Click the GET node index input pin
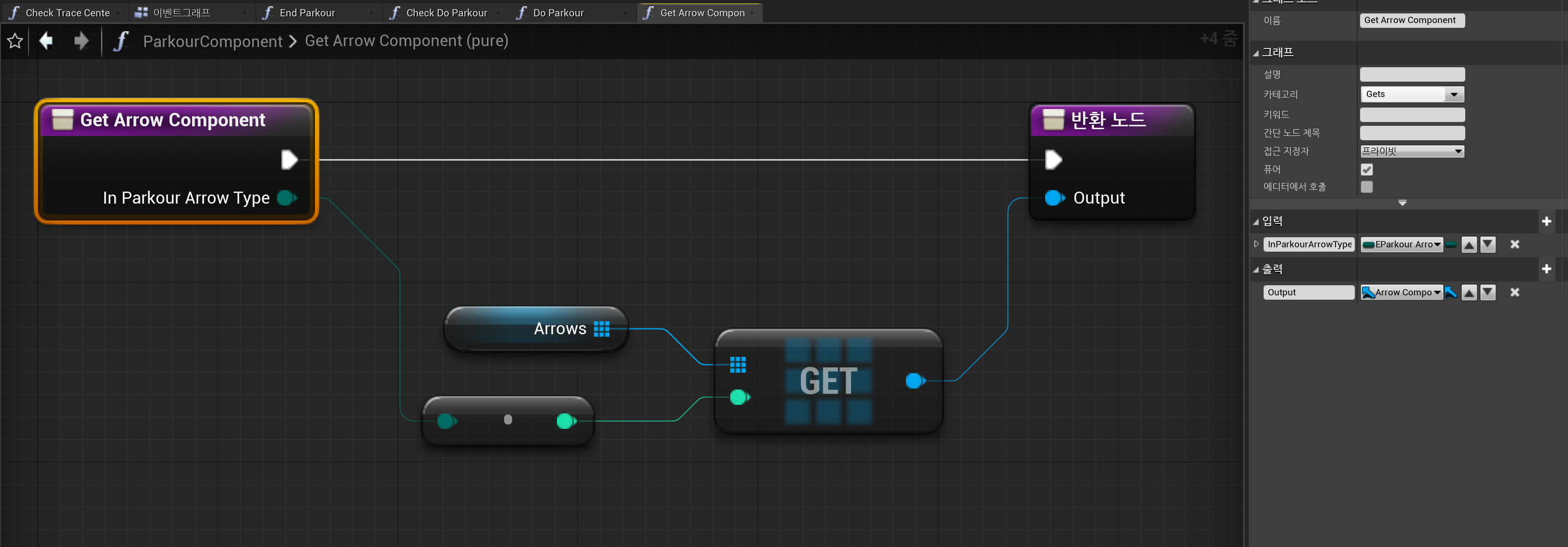This screenshot has width=1568, height=547. click(739, 397)
